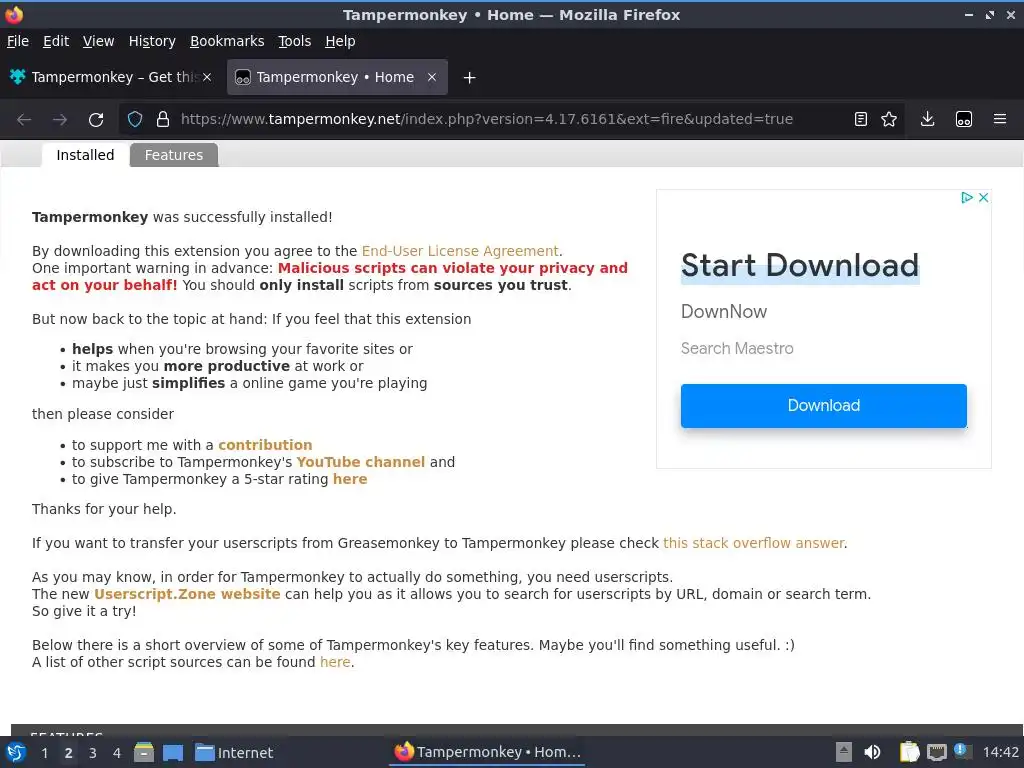Close the 'Tampermonkey • Home' tab
This screenshot has height=768, width=1024.
tap(432, 77)
